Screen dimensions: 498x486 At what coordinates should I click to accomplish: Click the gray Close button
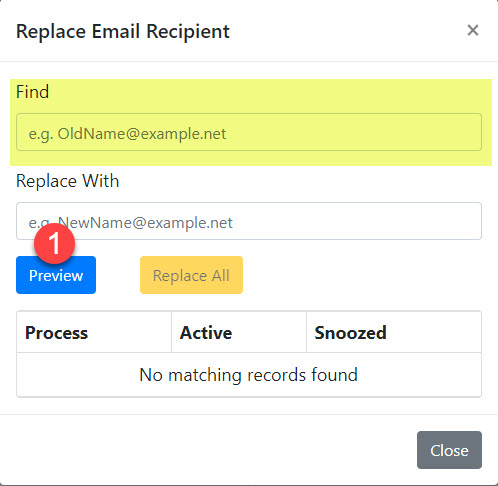(449, 450)
